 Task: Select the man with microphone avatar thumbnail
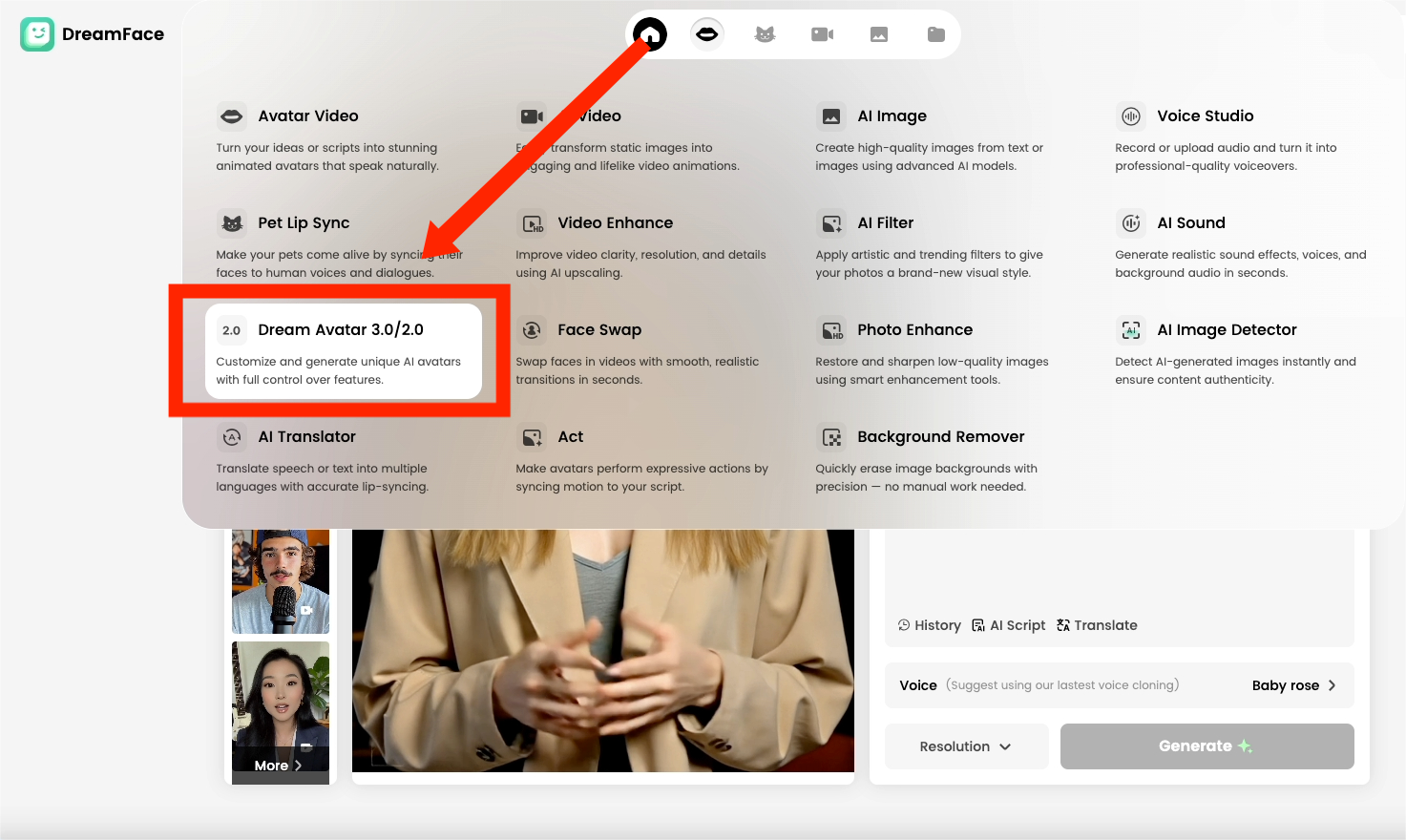click(x=281, y=581)
